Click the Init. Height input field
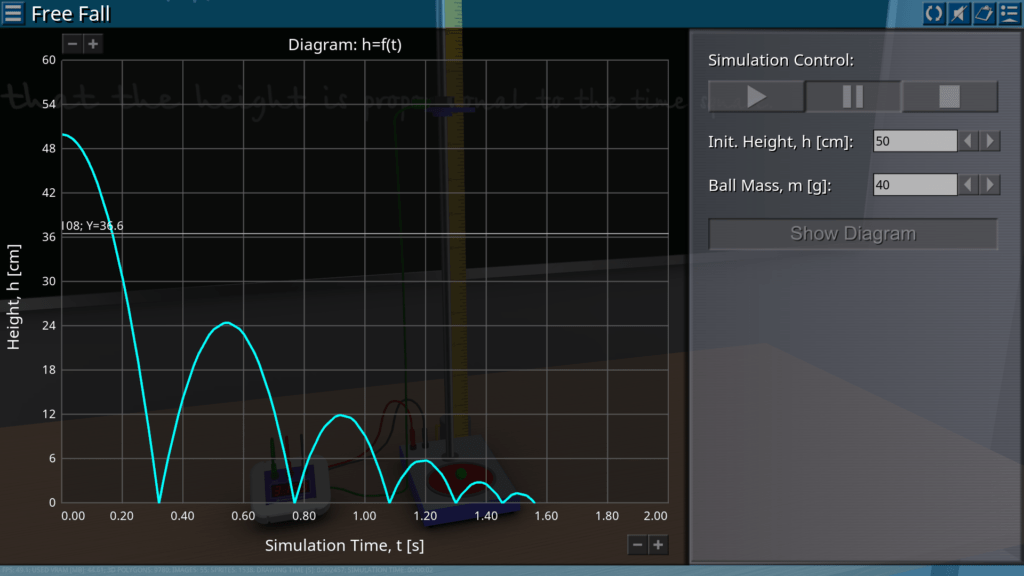This screenshot has height=576, width=1024. (x=914, y=141)
